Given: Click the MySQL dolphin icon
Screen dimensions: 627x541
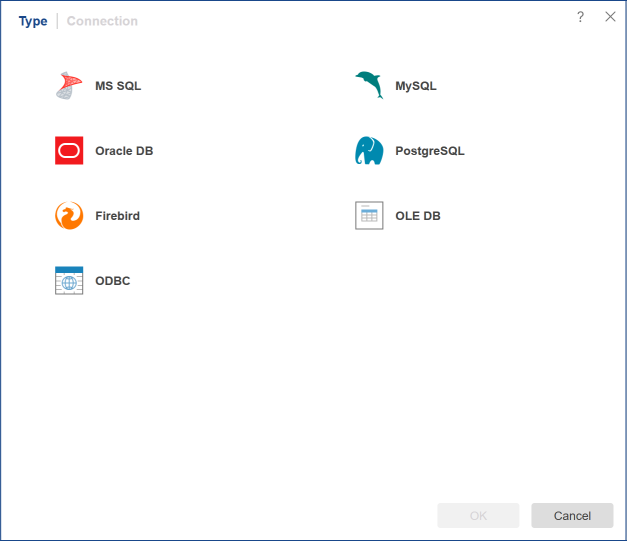Looking at the screenshot, I should [369, 86].
